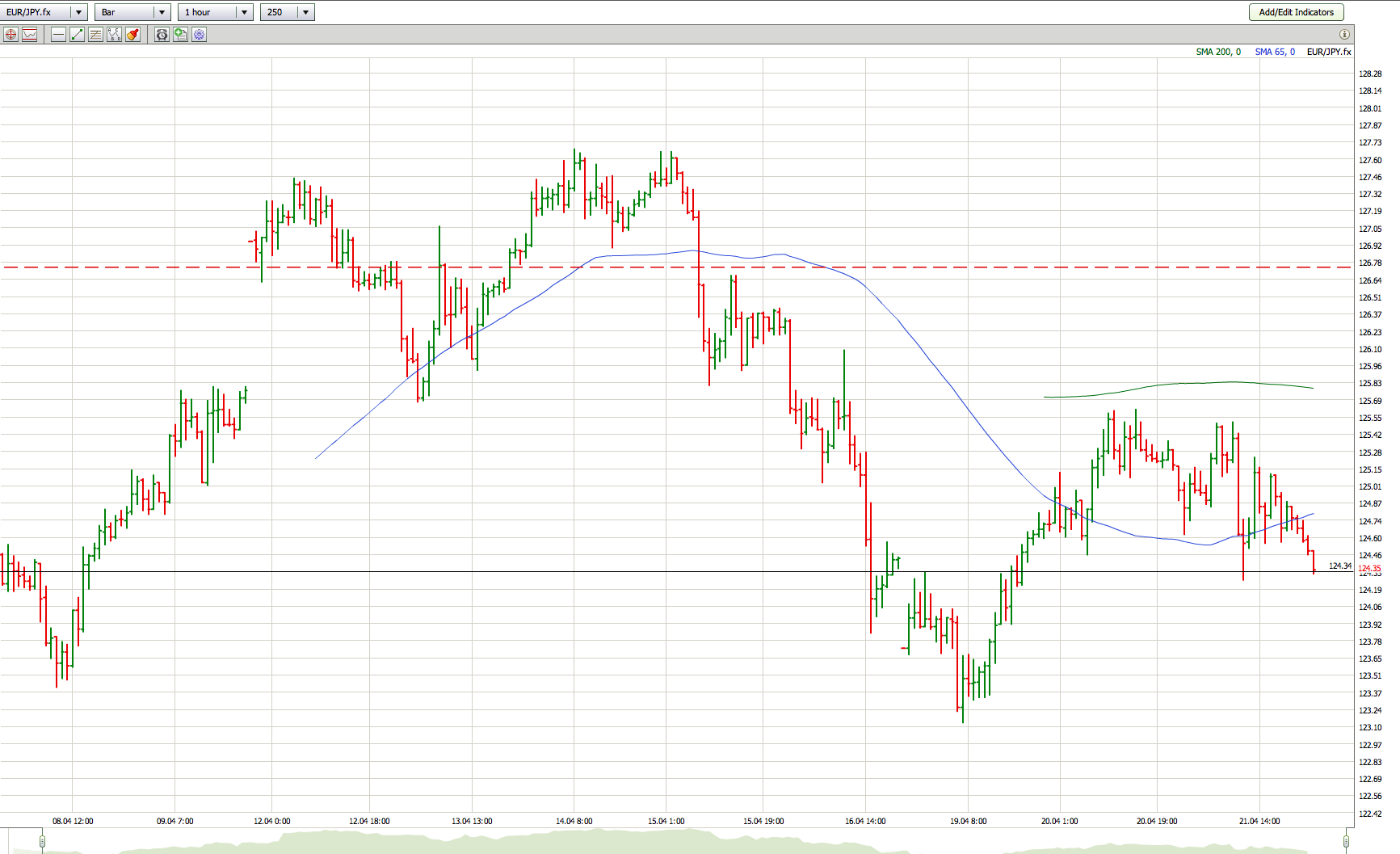Select the horizontal line drawing tool
Viewport: 1400px width, 854px height.
click(x=58, y=35)
